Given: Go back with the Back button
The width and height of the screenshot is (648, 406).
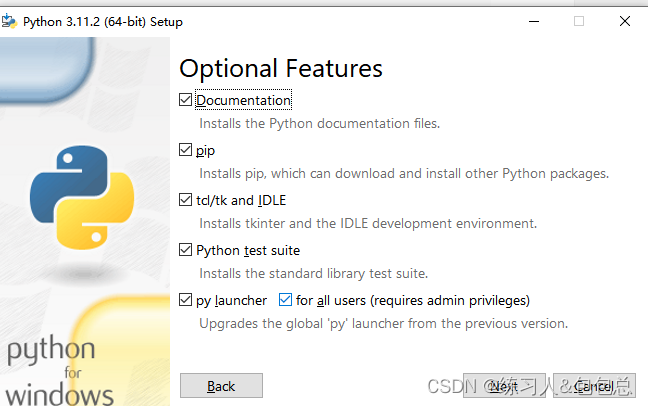Looking at the screenshot, I should tap(221, 386).
